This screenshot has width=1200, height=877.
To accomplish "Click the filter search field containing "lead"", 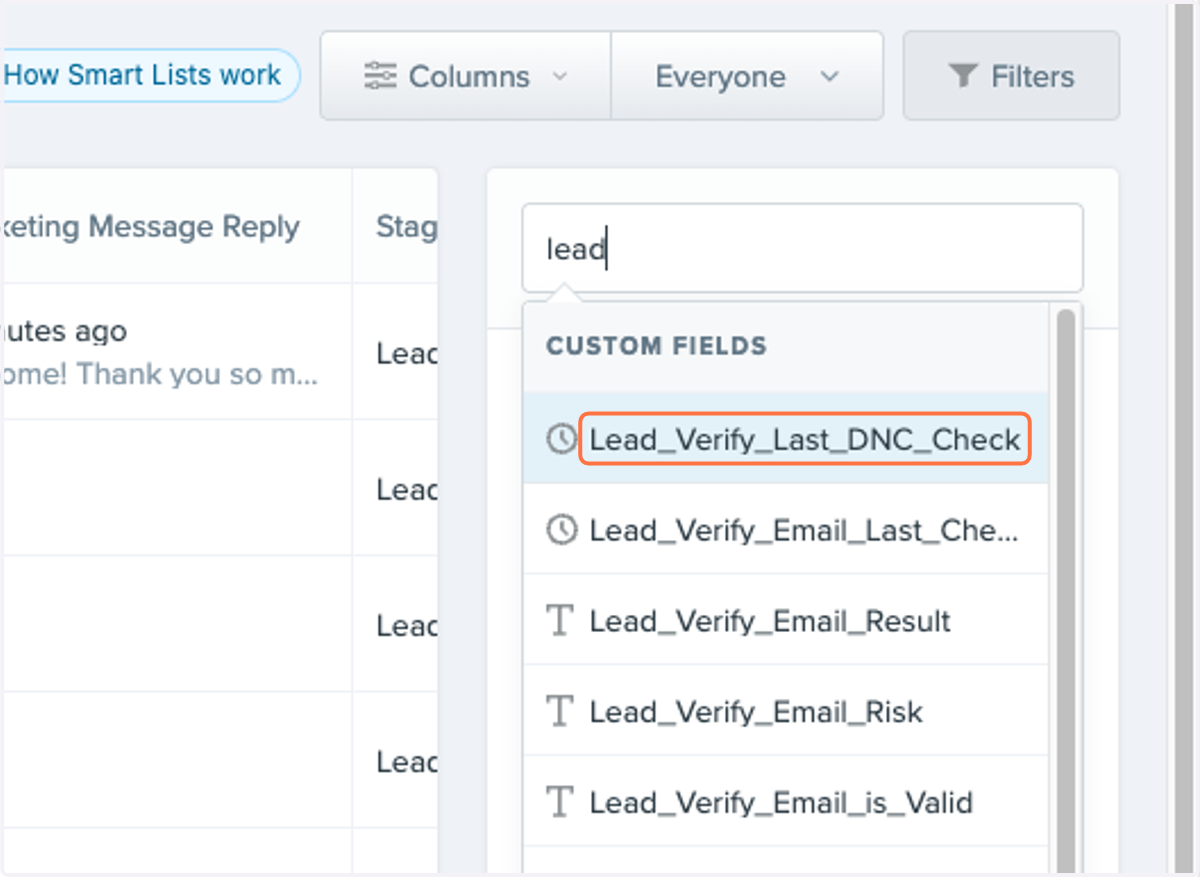I will coord(802,248).
